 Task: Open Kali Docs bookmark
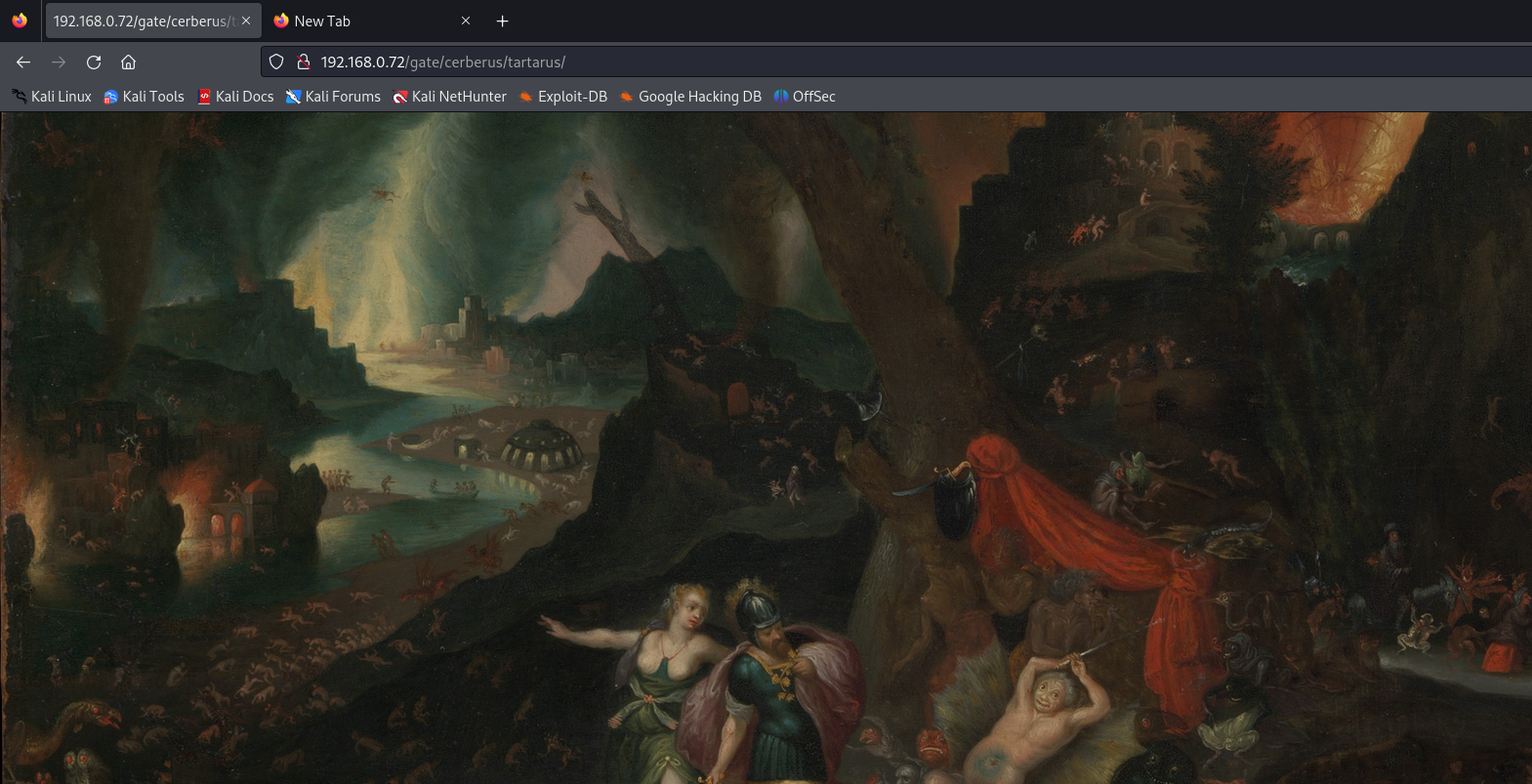pos(235,97)
